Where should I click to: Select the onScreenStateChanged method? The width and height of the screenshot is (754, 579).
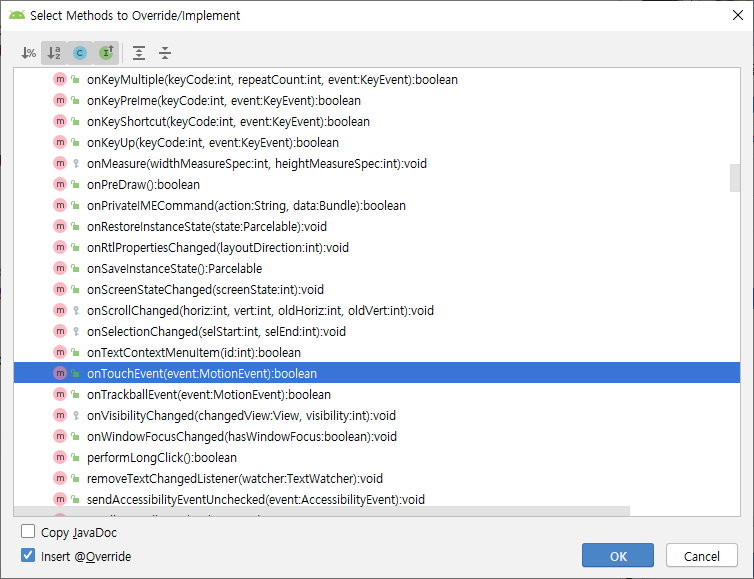tap(377, 290)
